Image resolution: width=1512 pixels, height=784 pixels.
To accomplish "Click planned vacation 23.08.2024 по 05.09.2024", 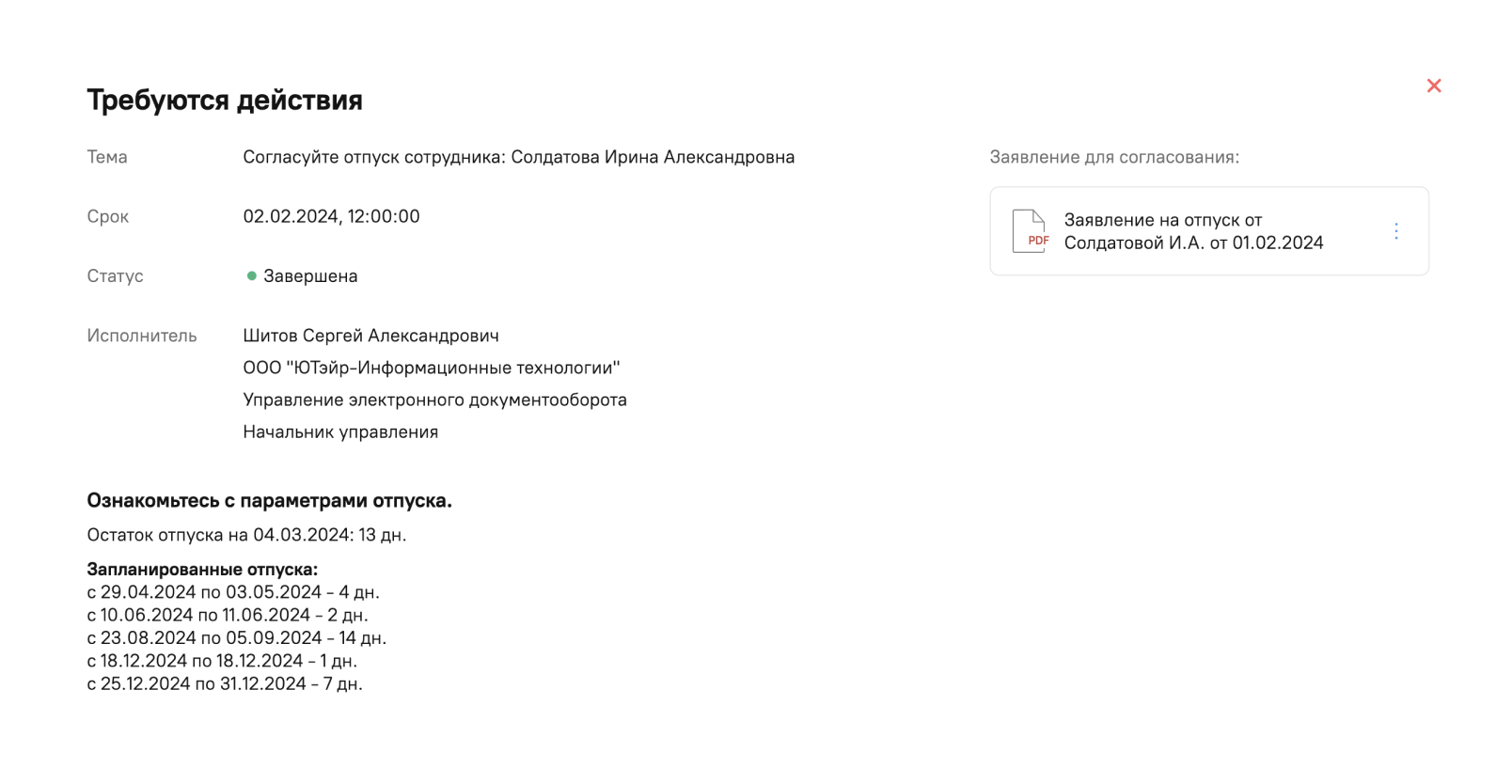I will tap(236, 637).
